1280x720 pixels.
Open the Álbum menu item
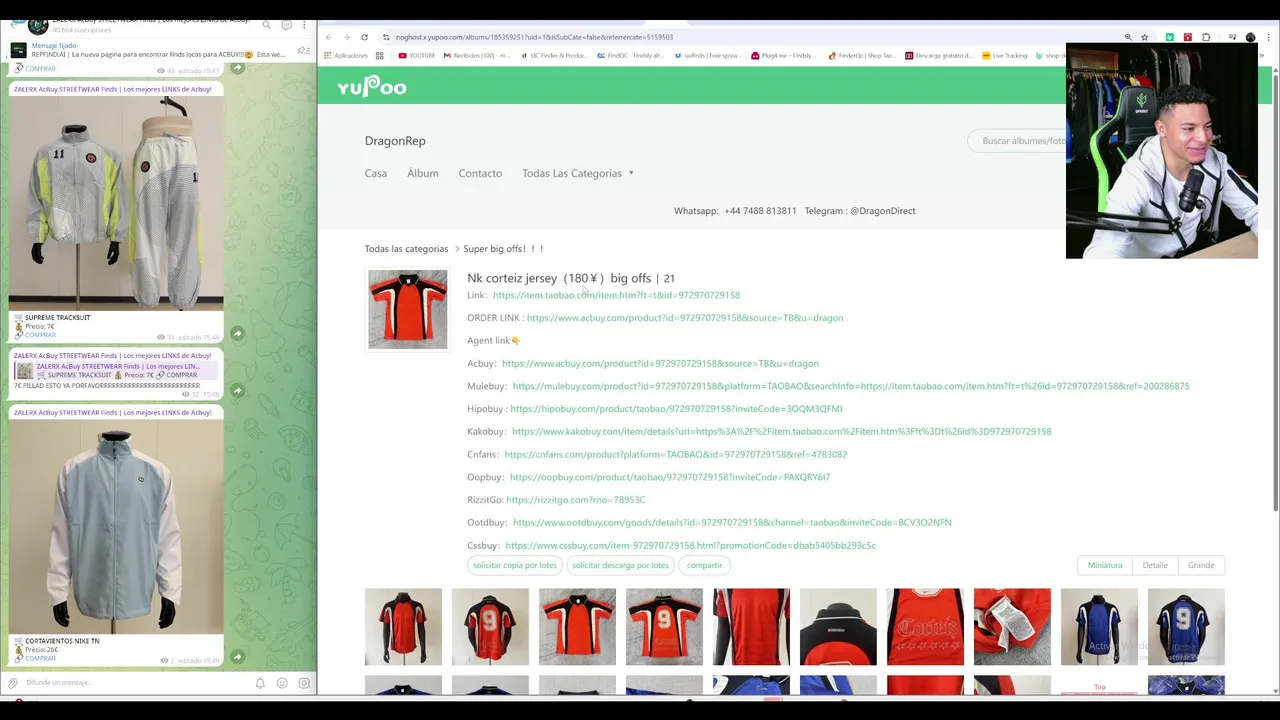point(423,173)
